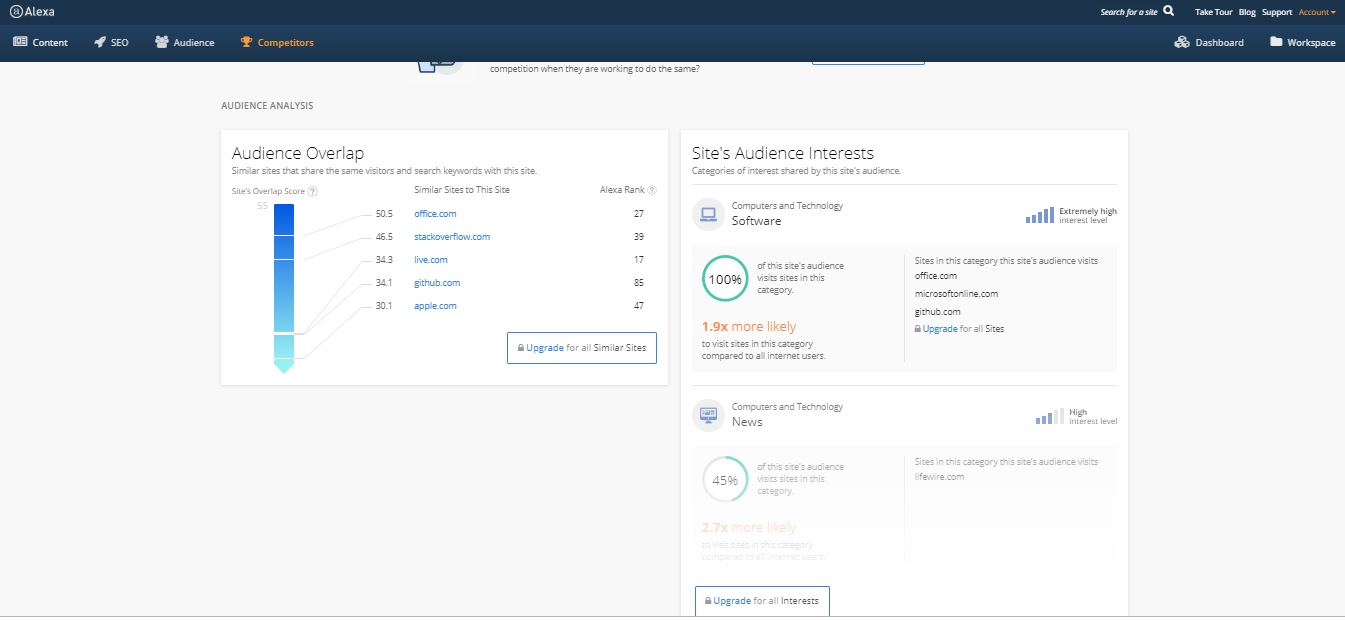Click overlap score 46.5
The image size is (1345, 620).
[x=384, y=237]
